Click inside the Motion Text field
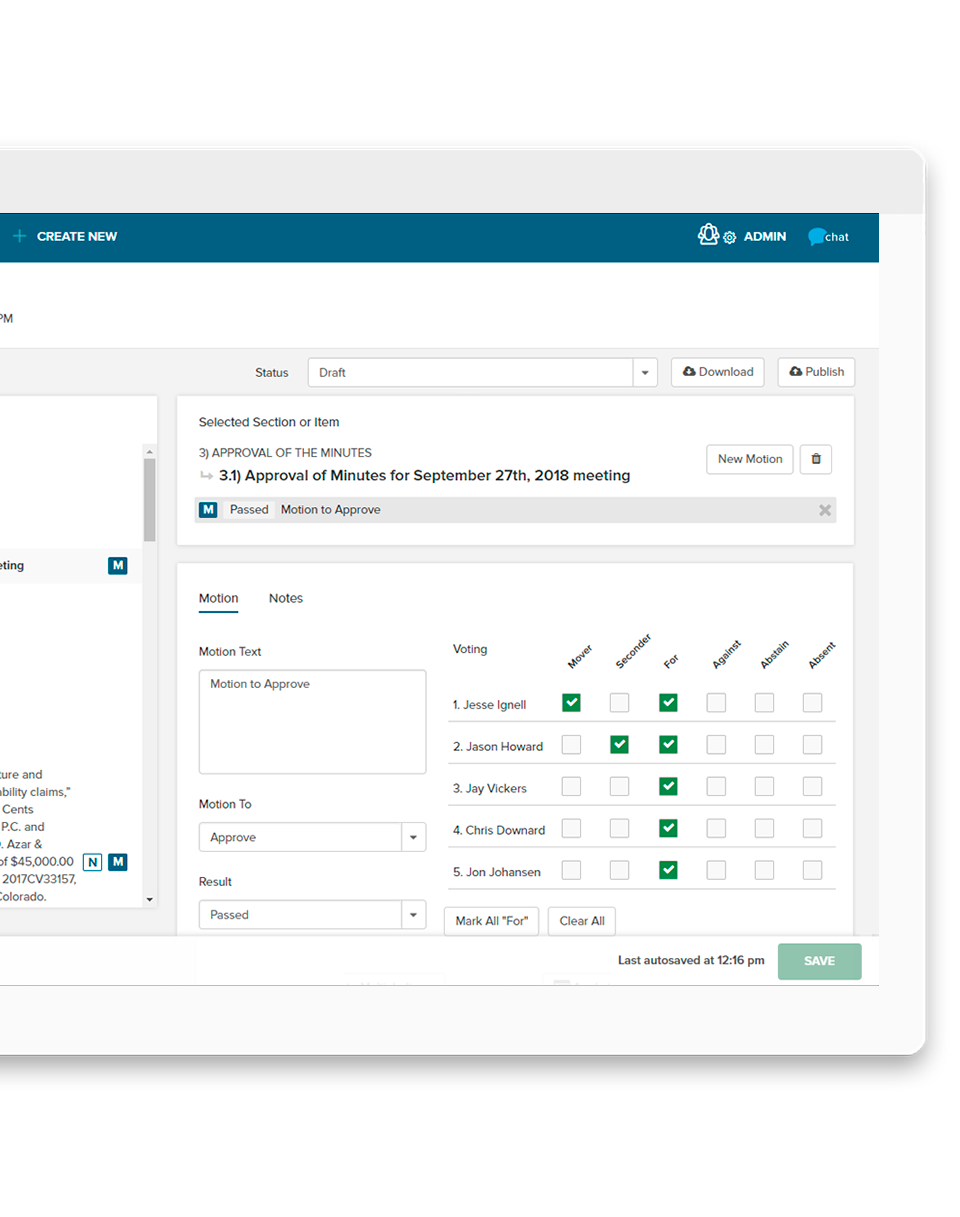Viewport: 960px width, 1217px height. 312,722
